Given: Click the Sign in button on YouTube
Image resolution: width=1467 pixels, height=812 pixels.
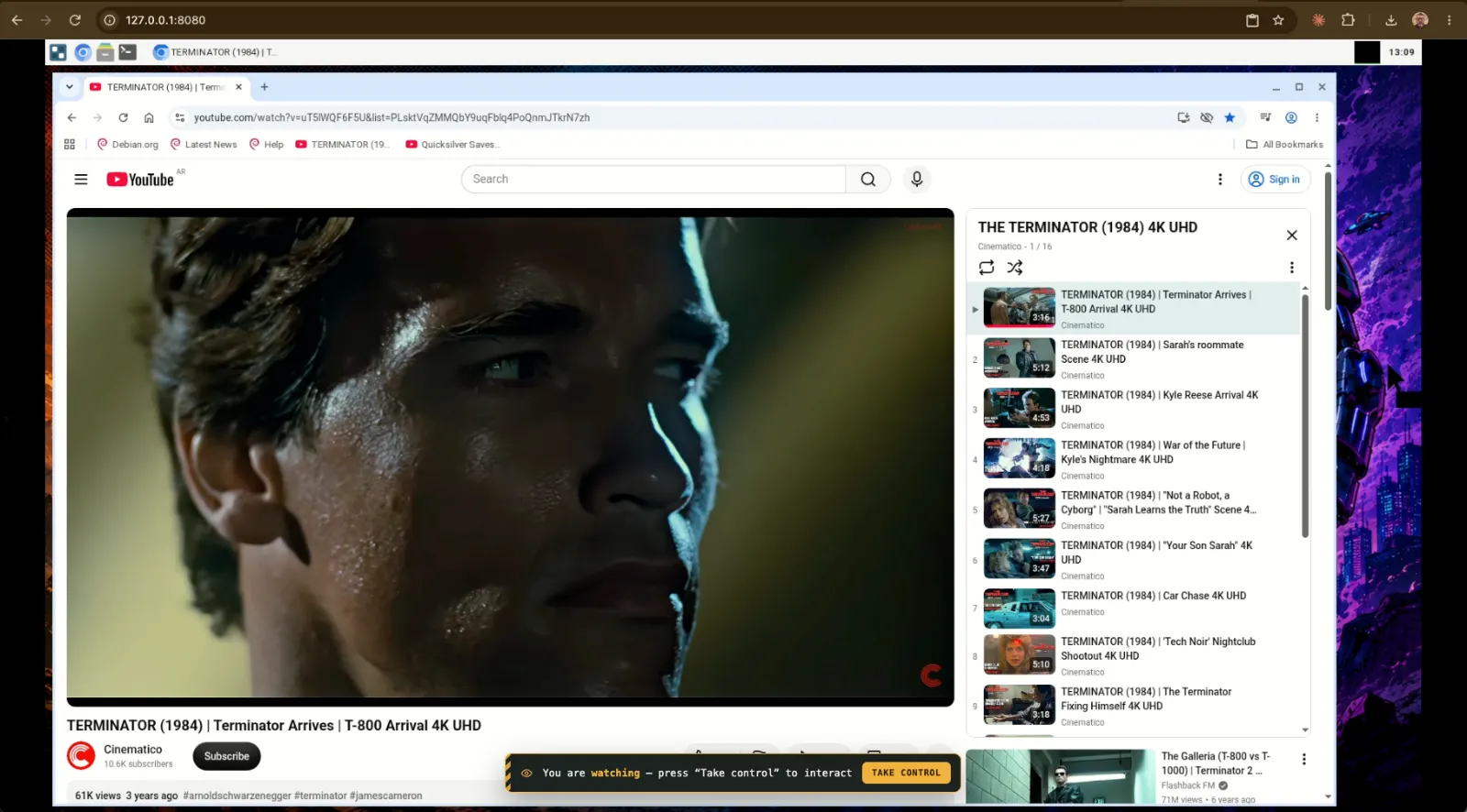Looking at the screenshot, I should pyautogui.click(x=1274, y=180).
